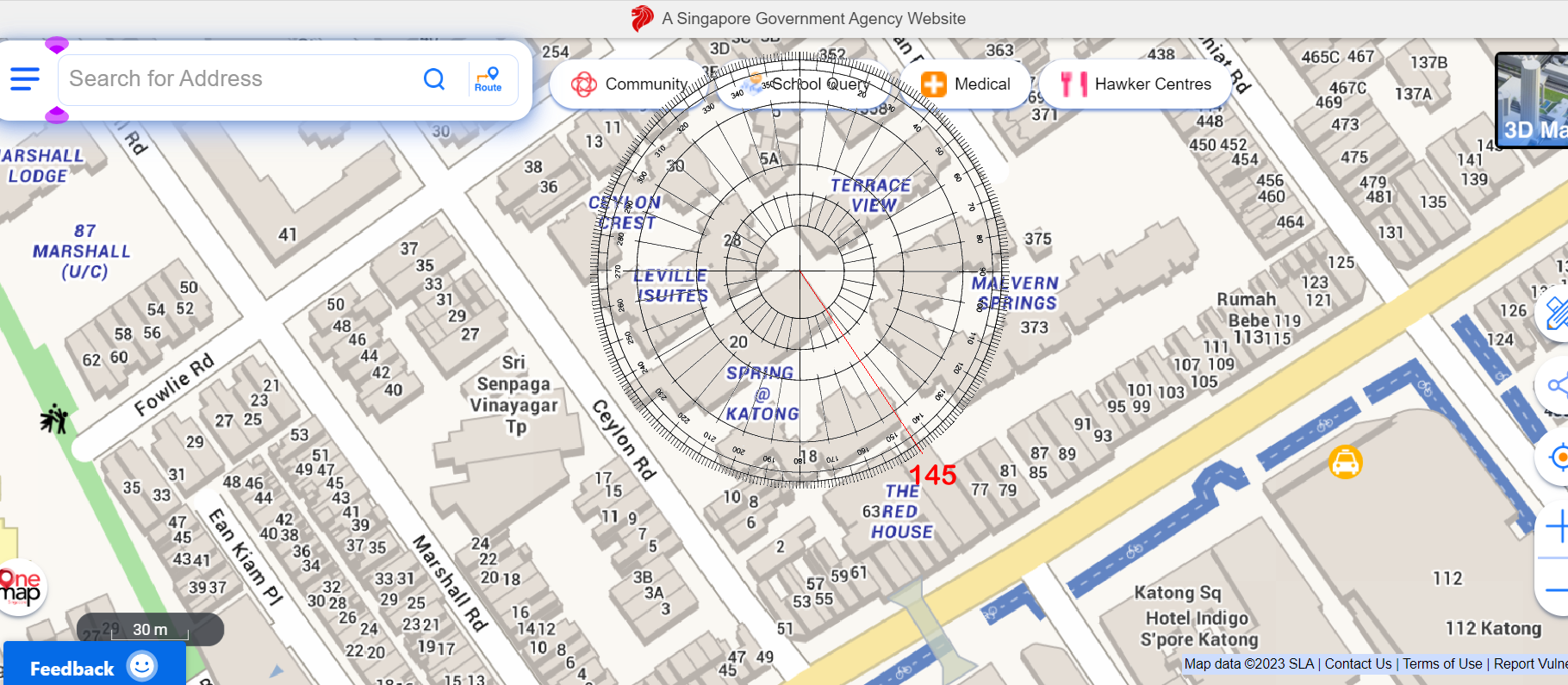Open the drawing tools pencil-ruler icon
This screenshot has height=685, width=1568.
click(1557, 313)
